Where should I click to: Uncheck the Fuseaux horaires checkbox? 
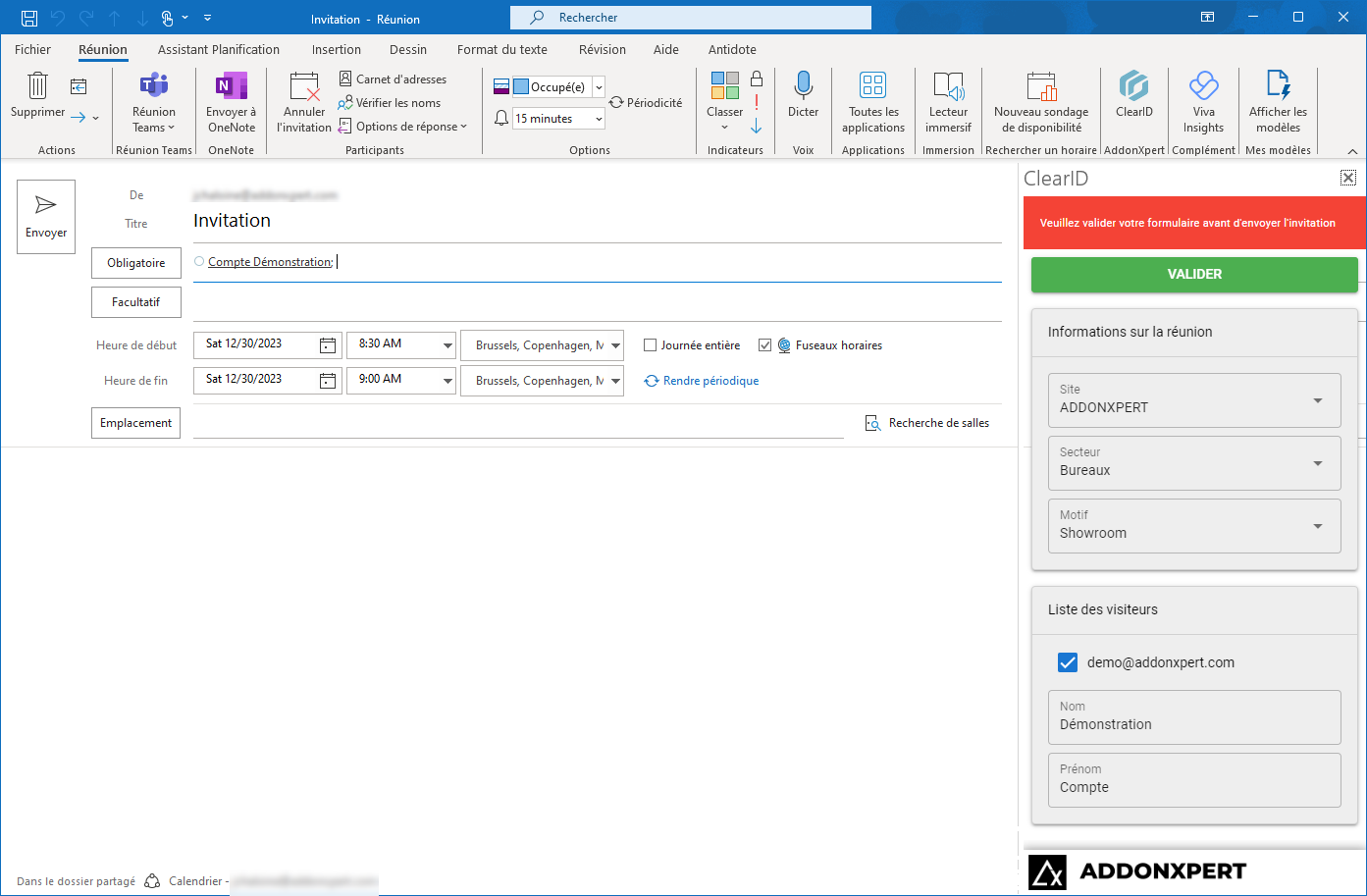coord(765,345)
